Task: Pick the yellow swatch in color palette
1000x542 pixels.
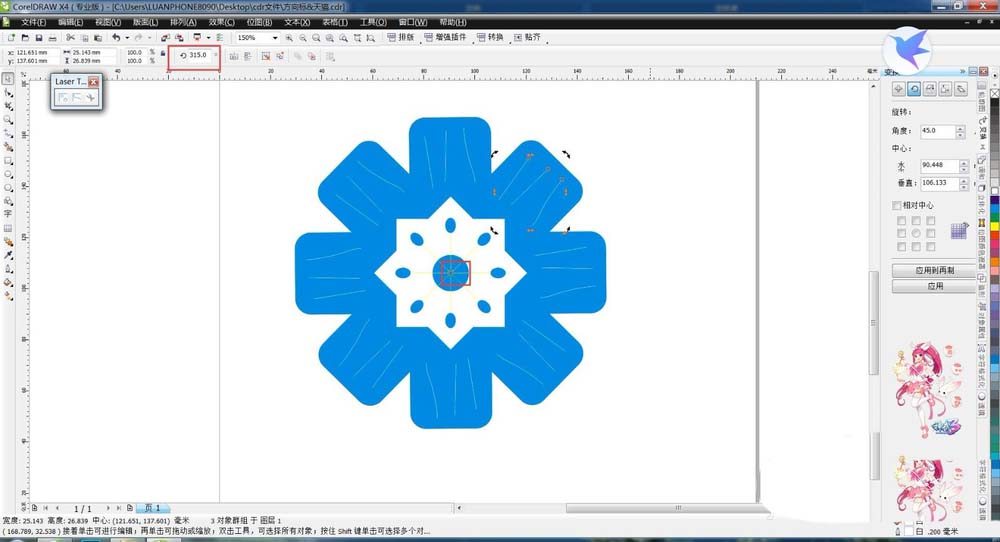Action: (x=994, y=224)
